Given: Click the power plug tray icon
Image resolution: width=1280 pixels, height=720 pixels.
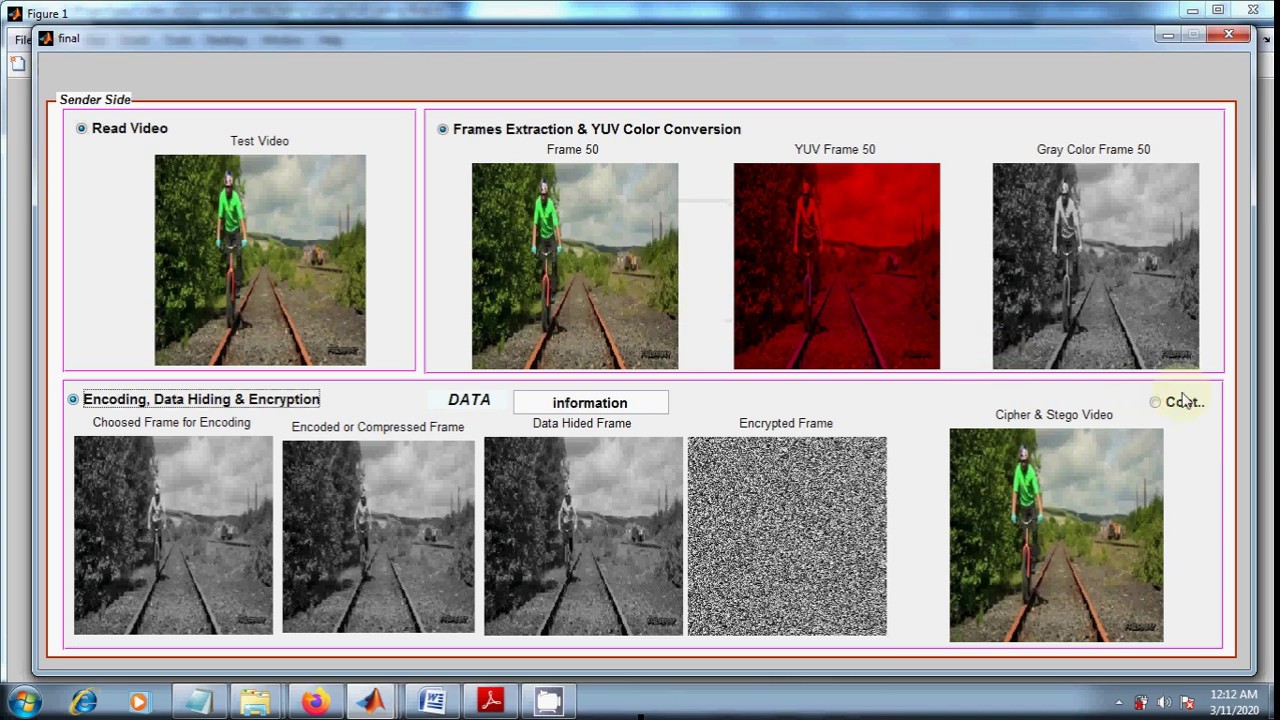Looking at the screenshot, I should click(x=1141, y=703).
